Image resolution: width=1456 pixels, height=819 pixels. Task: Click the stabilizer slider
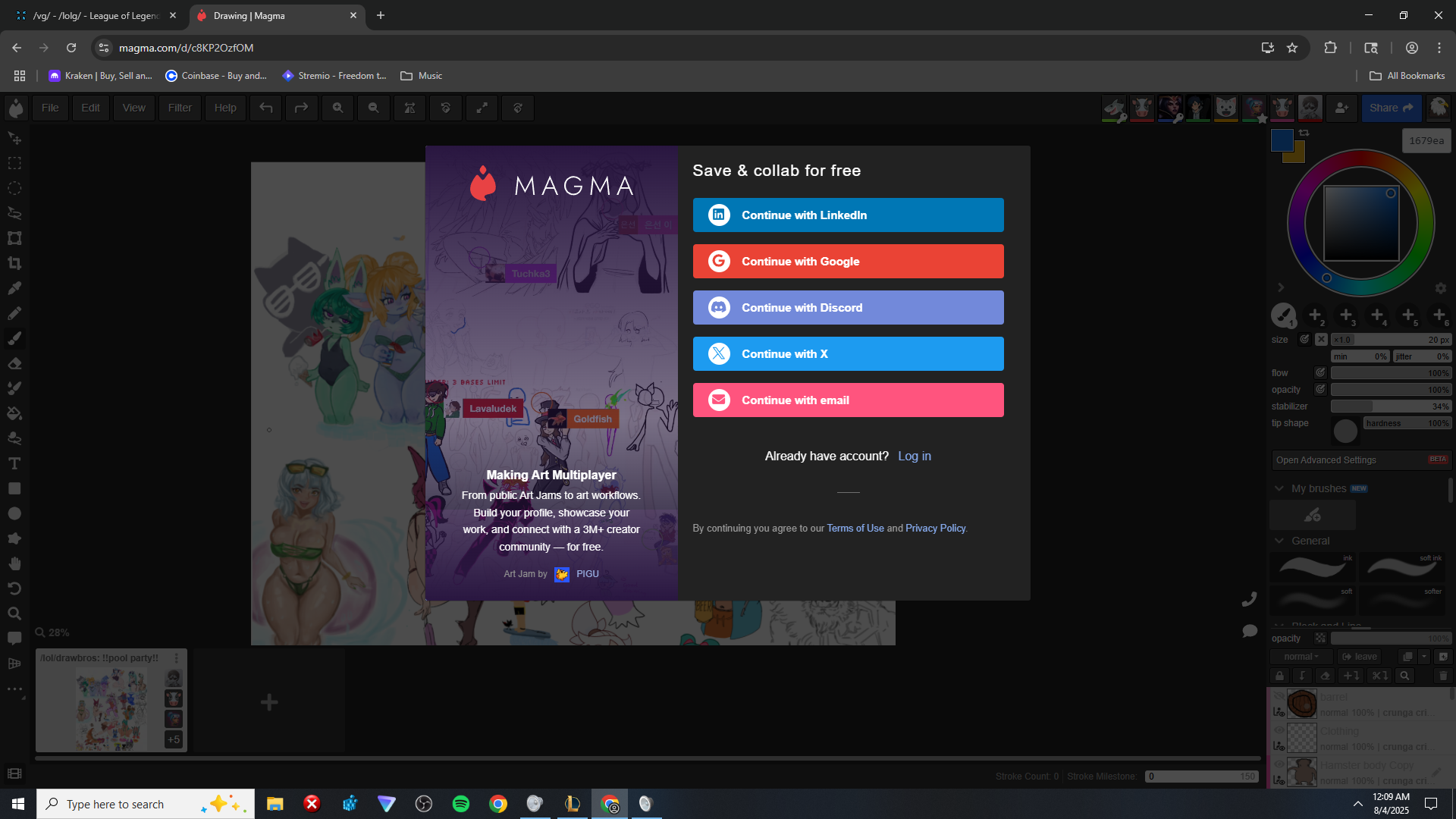coord(1391,406)
